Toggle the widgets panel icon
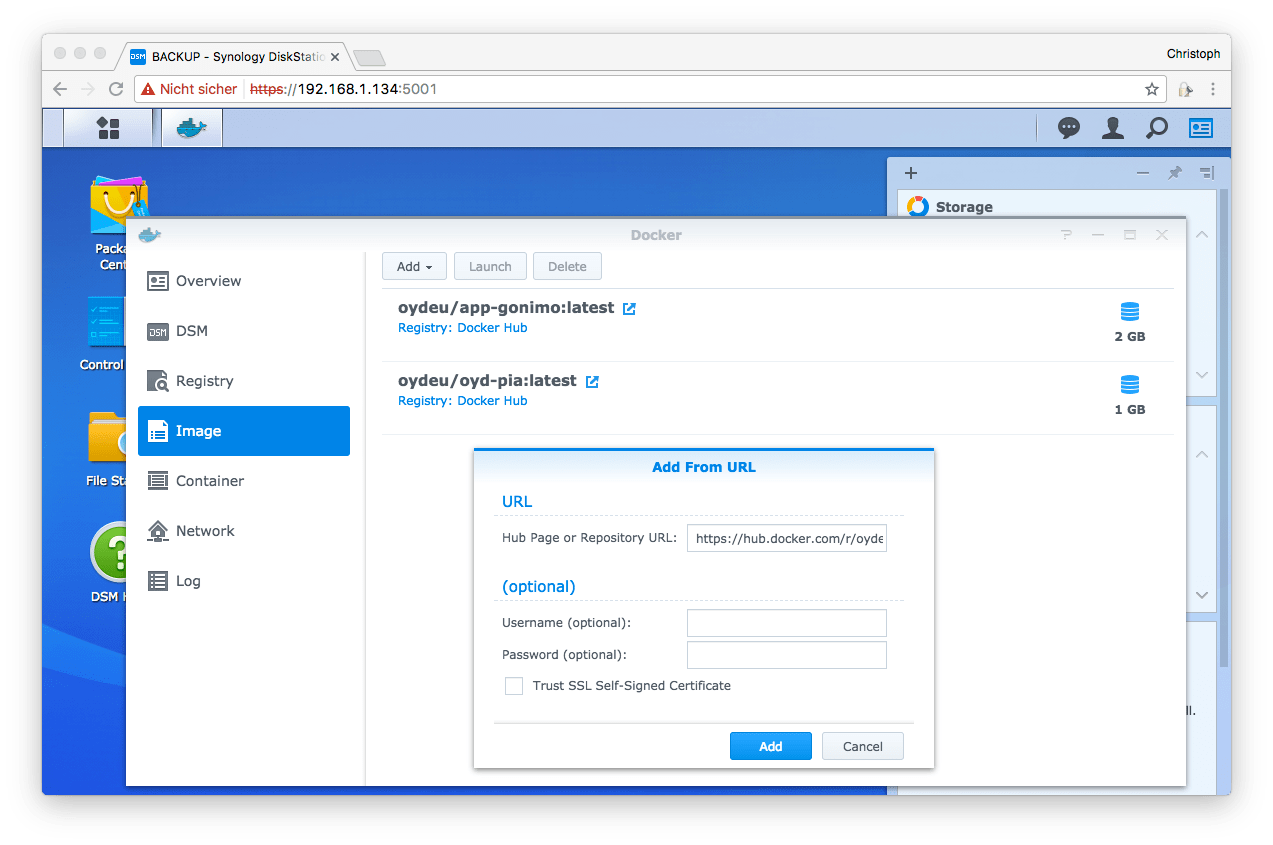This screenshot has width=1273, height=845. 1200,128
